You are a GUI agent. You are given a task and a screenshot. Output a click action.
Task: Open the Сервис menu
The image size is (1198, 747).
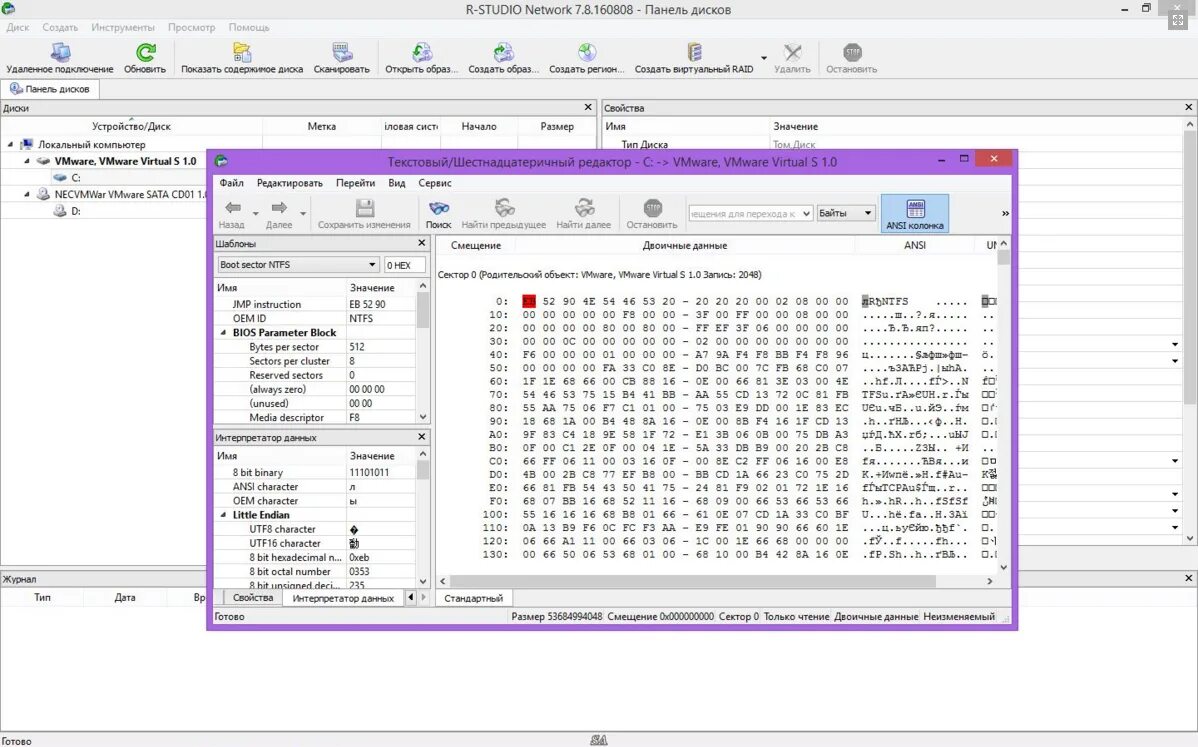click(435, 183)
